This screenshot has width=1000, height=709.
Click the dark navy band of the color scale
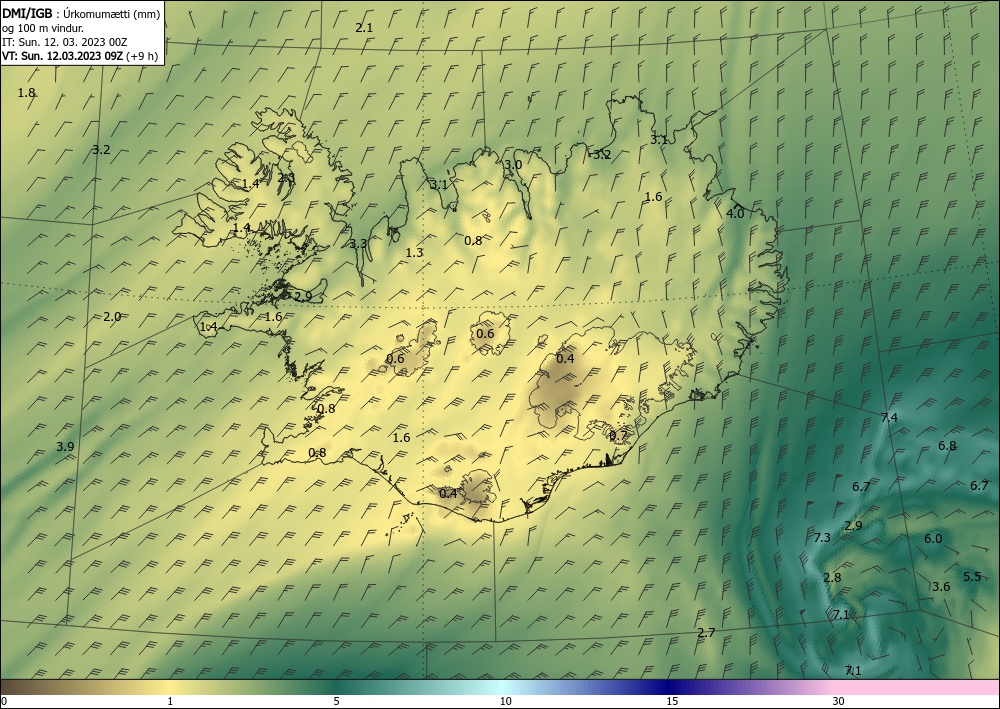(x=670, y=687)
